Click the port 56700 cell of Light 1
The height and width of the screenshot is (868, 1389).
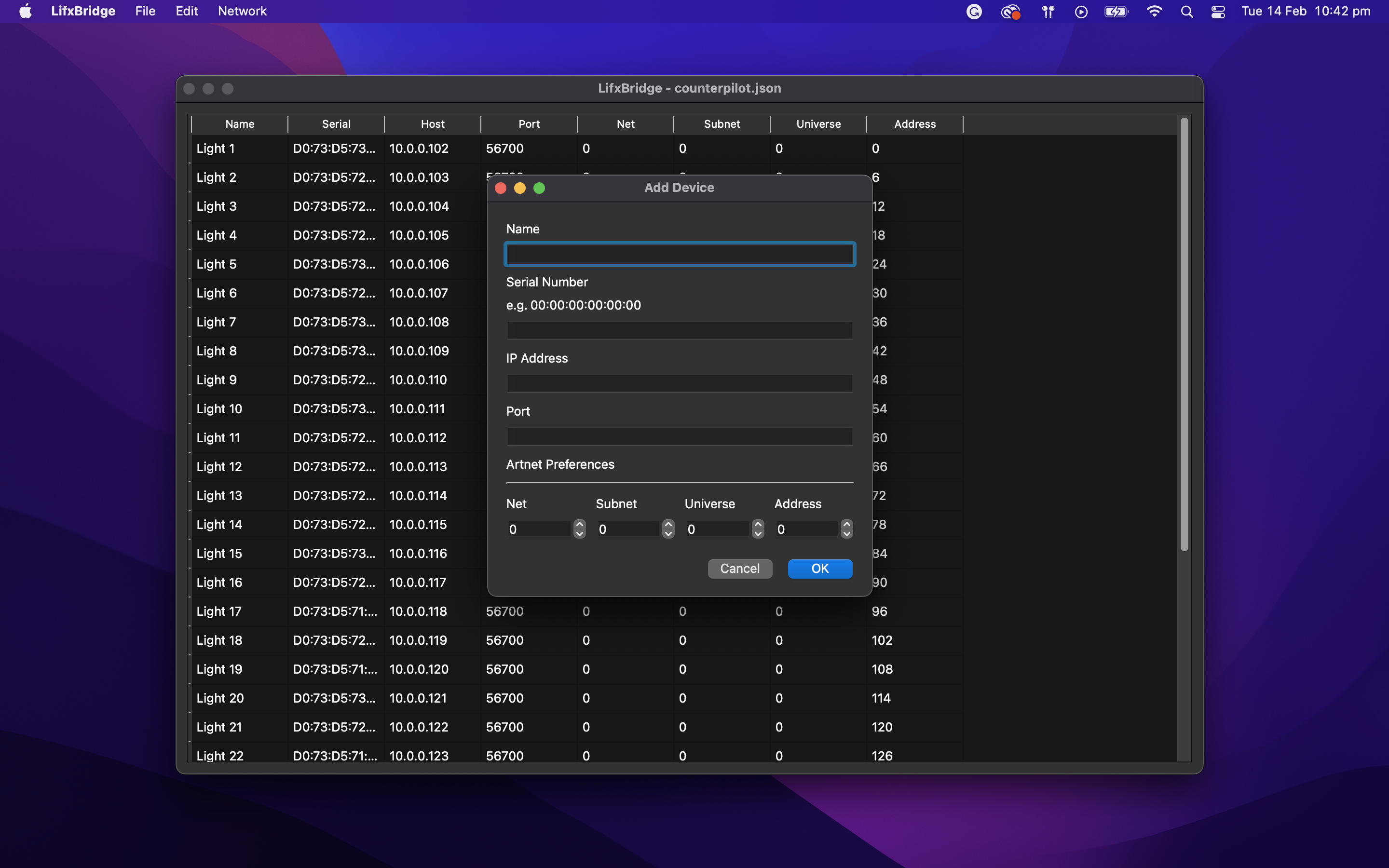(x=529, y=149)
